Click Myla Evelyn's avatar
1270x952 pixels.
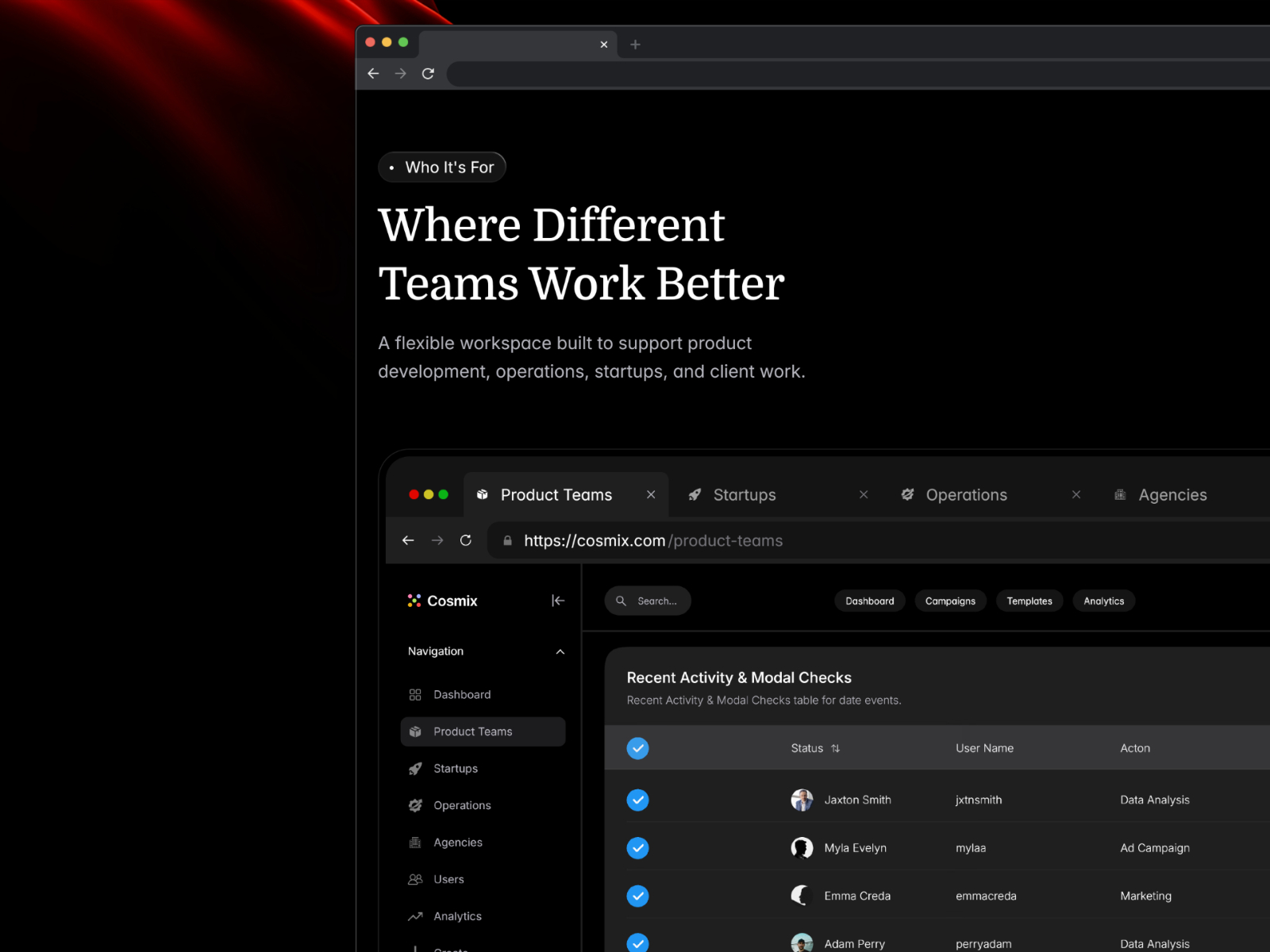pyautogui.click(x=802, y=848)
